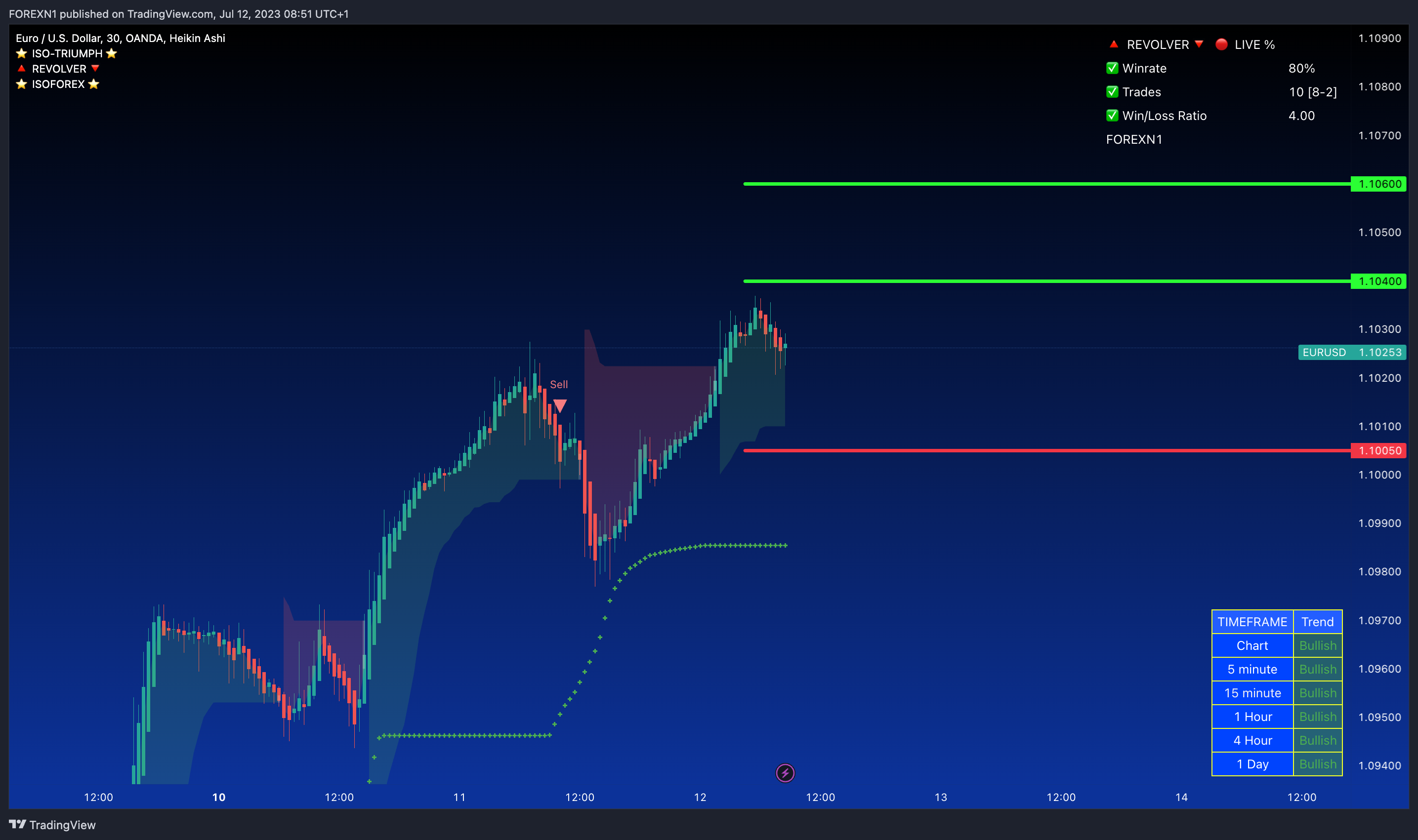
Task: Click the 1.10600 green price label
Action: 1378,184
